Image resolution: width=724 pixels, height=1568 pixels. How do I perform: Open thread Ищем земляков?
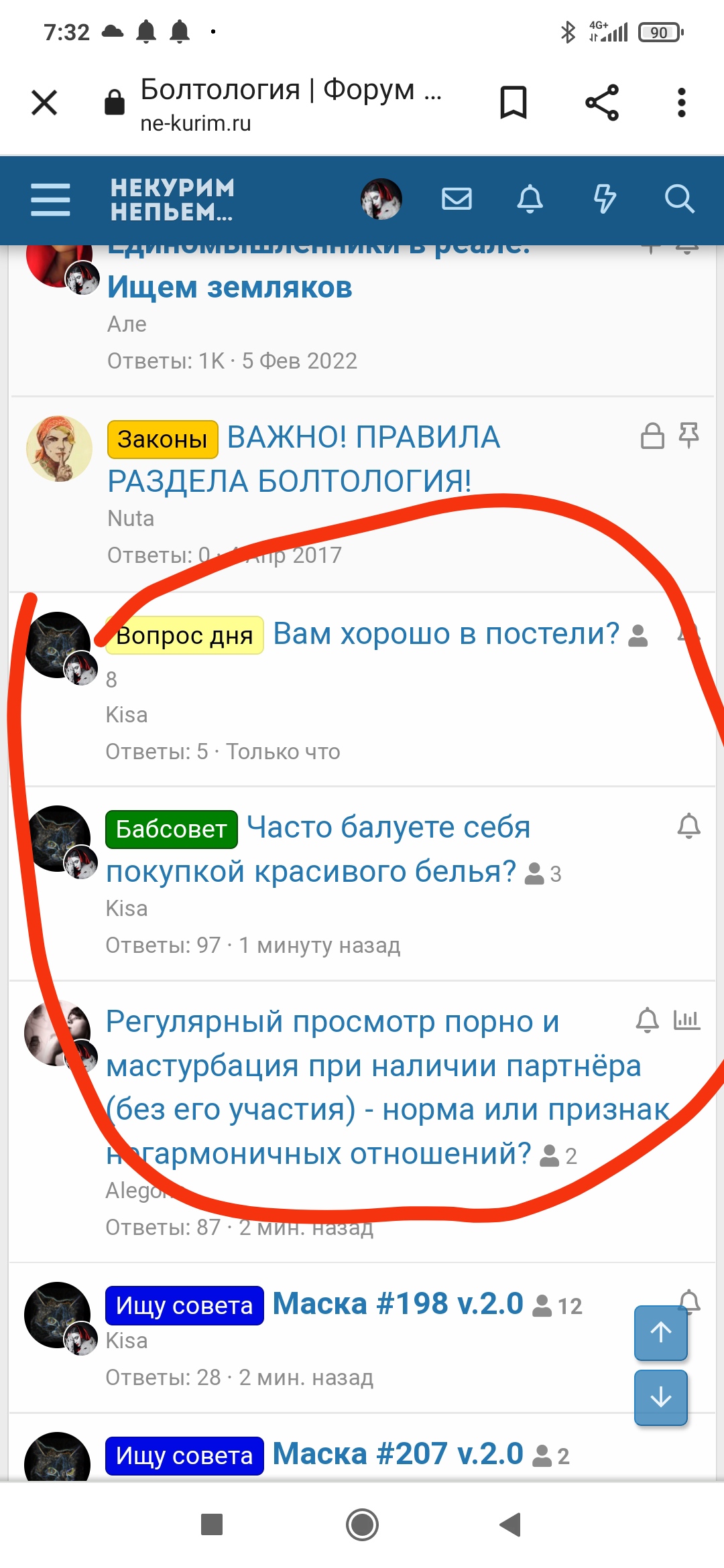click(x=230, y=287)
